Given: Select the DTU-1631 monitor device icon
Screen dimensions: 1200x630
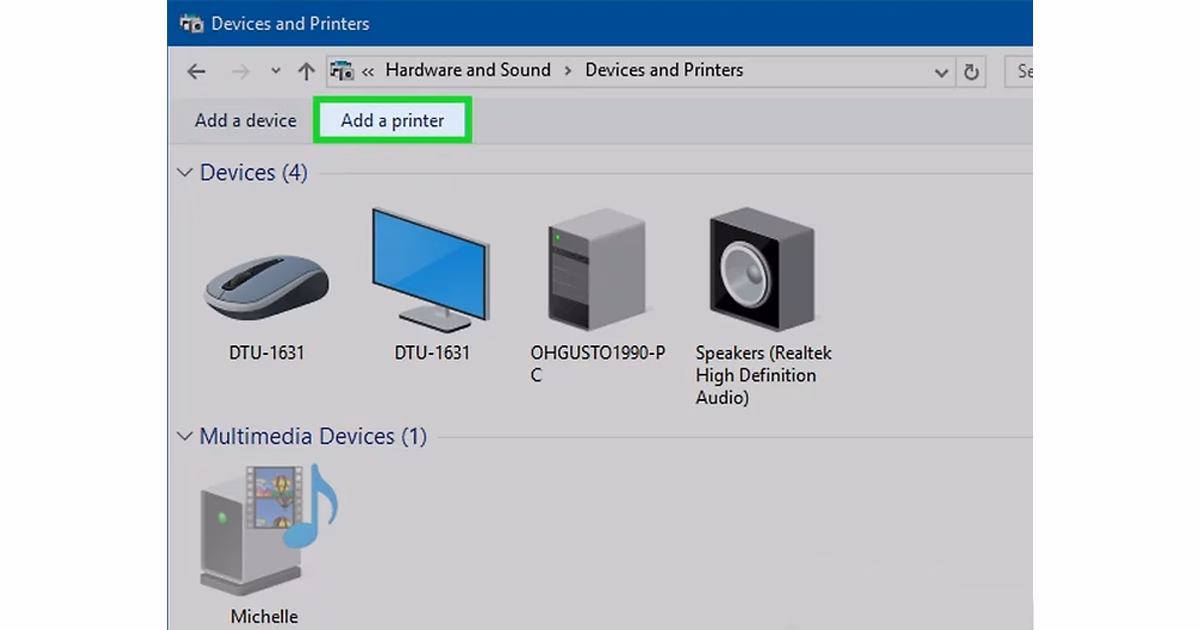Looking at the screenshot, I should point(430,268).
